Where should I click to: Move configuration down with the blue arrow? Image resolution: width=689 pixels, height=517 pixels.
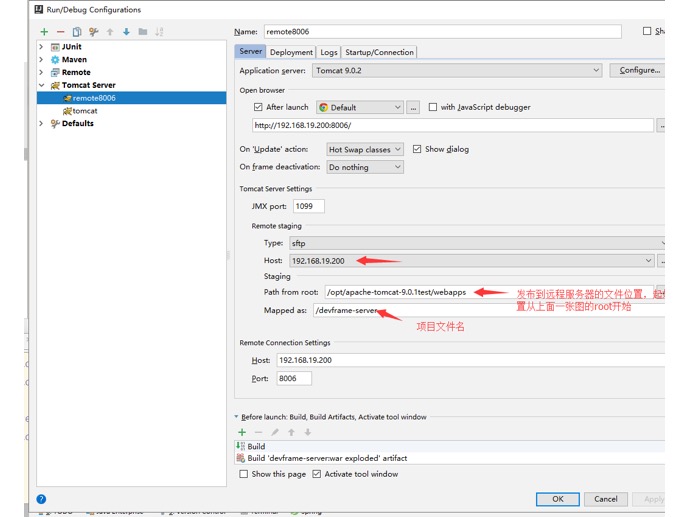(127, 32)
